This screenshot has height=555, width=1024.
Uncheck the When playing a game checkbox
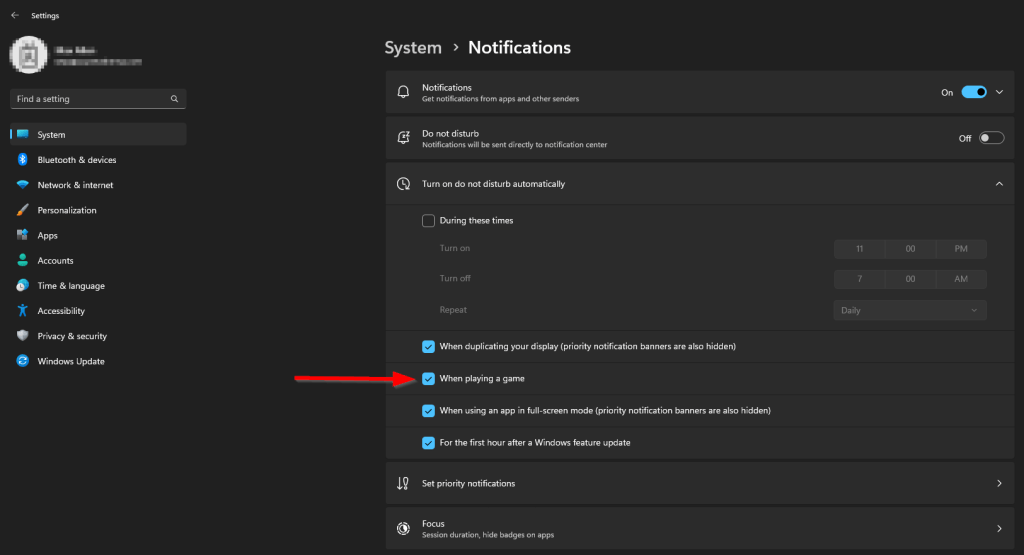coord(429,379)
